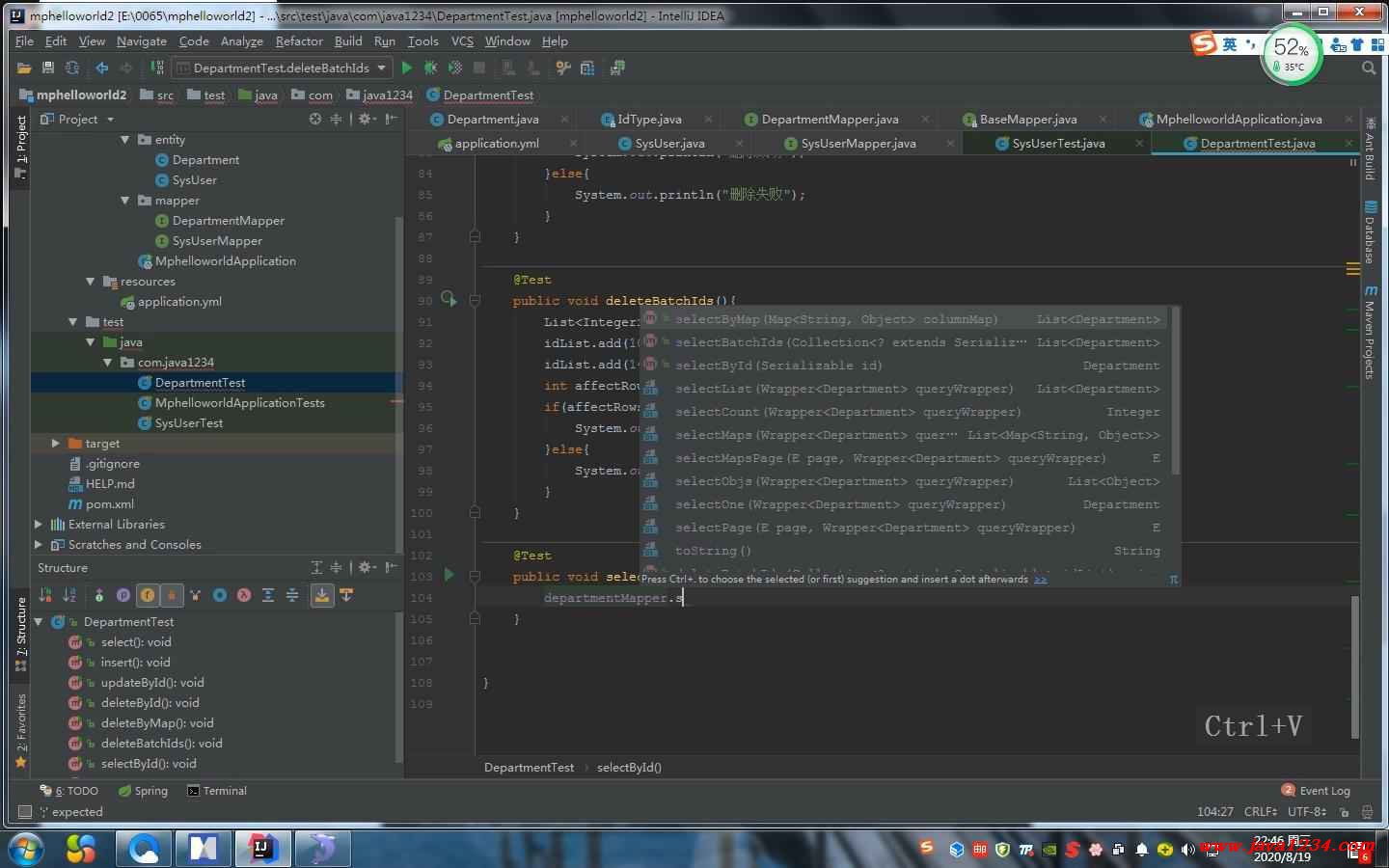This screenshot has height=868, width=1389.
Task: Open Project Structure toolbar icon
Action: pos(587,68)
